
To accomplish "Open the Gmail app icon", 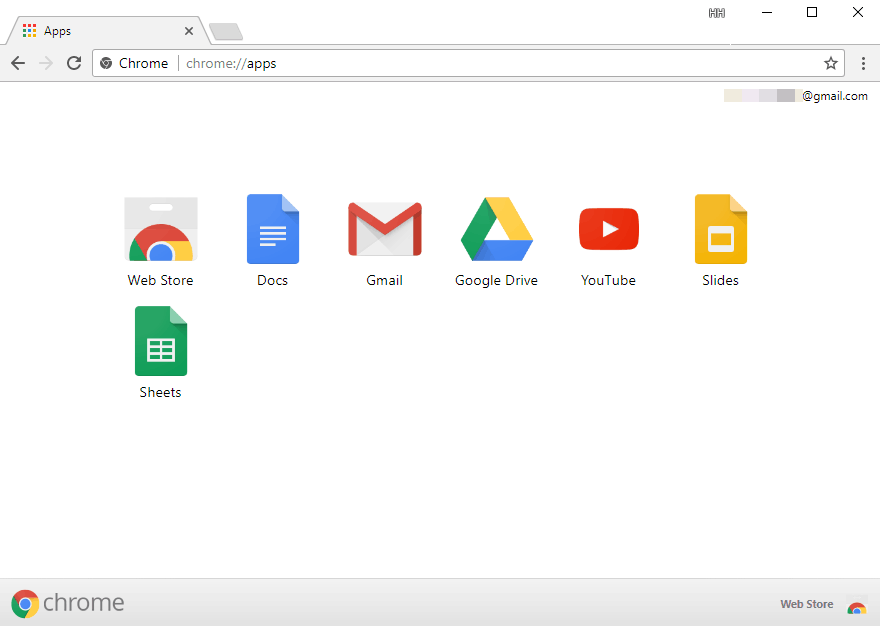I will 385,229.
